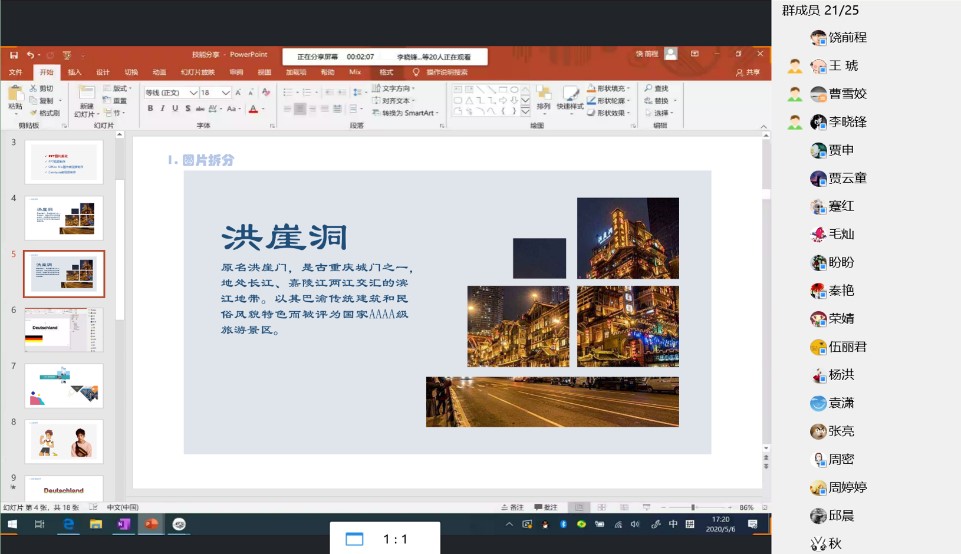Click the Paste (粘贴) icon
961x554 pixels.
[15, 93]
